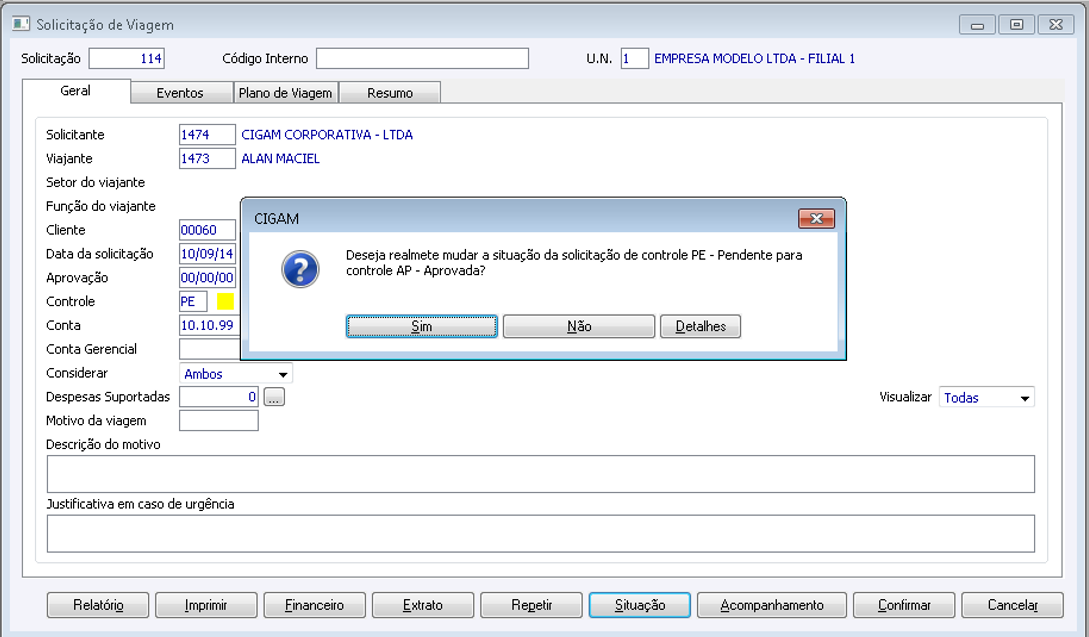Close the CIGAM dialog
The width and height of the screenshot is (1089, 637).
click(x=816, y=219)
